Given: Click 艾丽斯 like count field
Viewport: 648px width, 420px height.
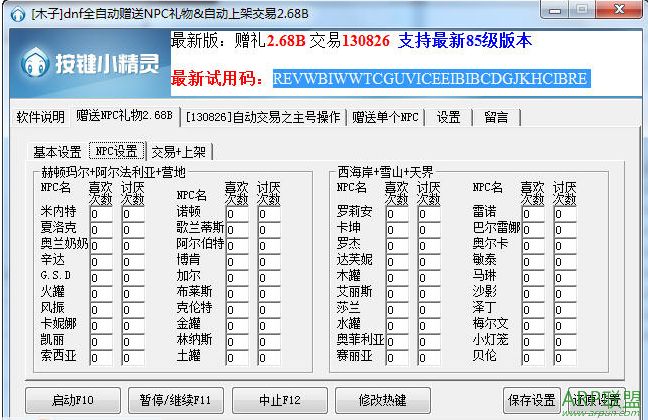Looking at the screenshot, I should click(x=397, y=294).
